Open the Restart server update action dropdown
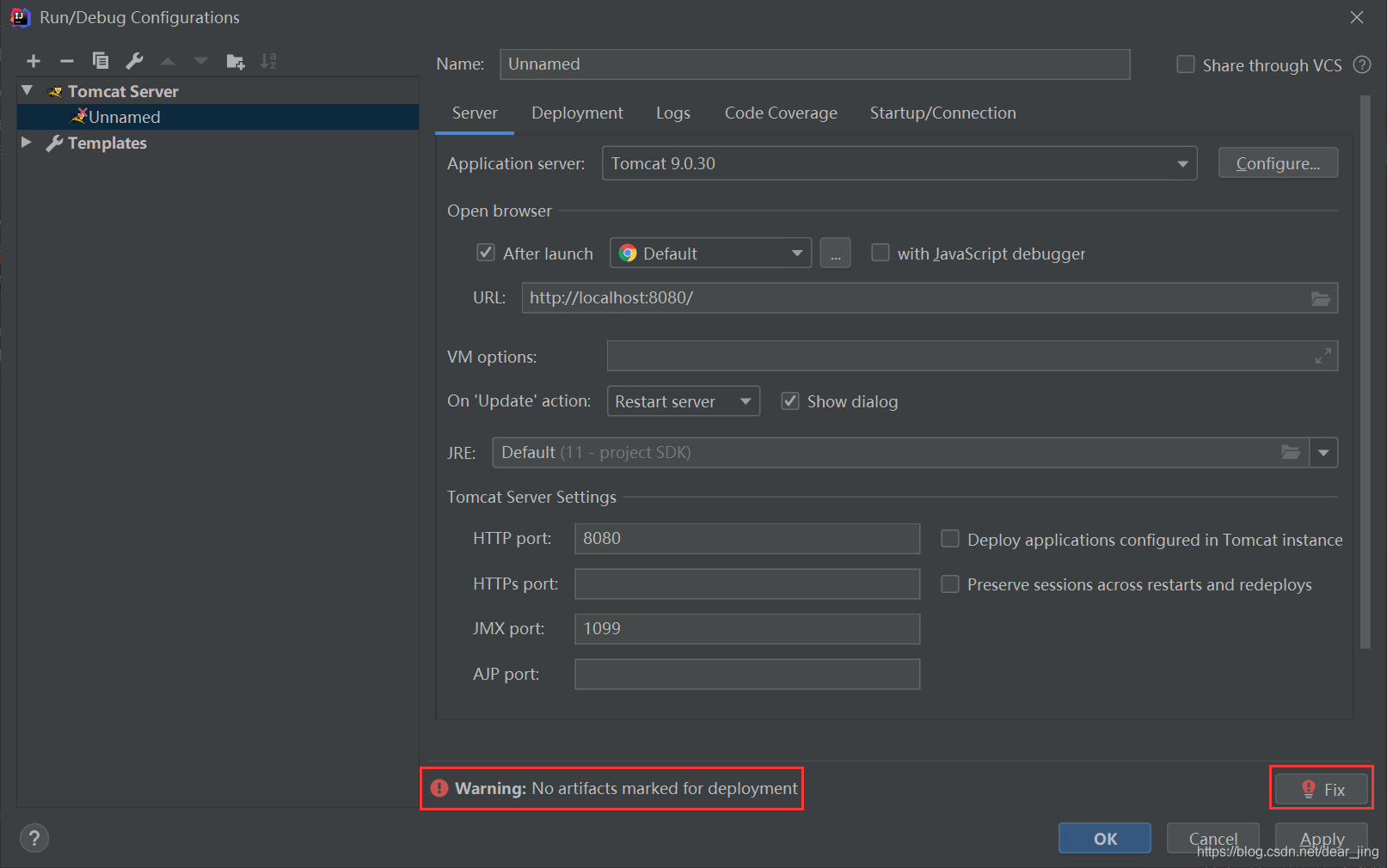This screenshot has width=1387, height=868. (684, 401)
